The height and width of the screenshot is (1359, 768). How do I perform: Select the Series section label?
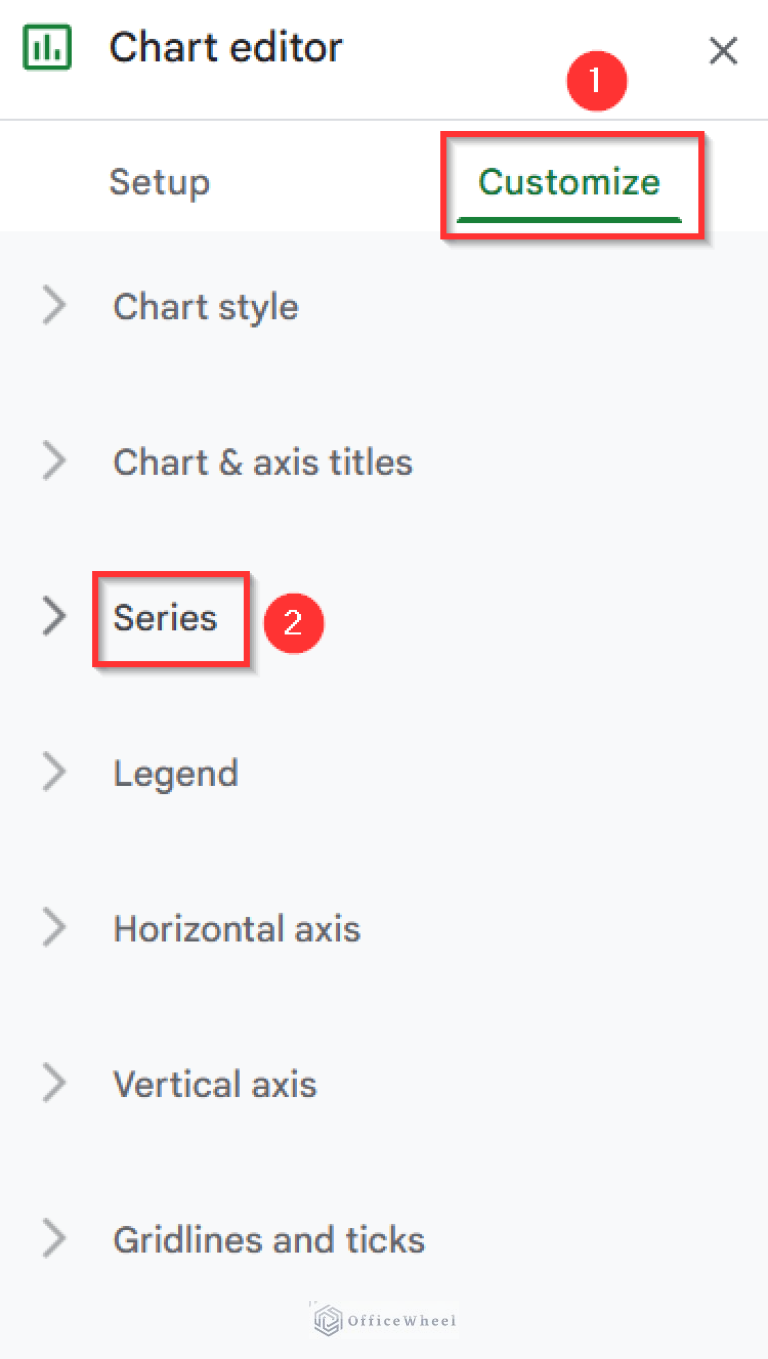point(165,618)
